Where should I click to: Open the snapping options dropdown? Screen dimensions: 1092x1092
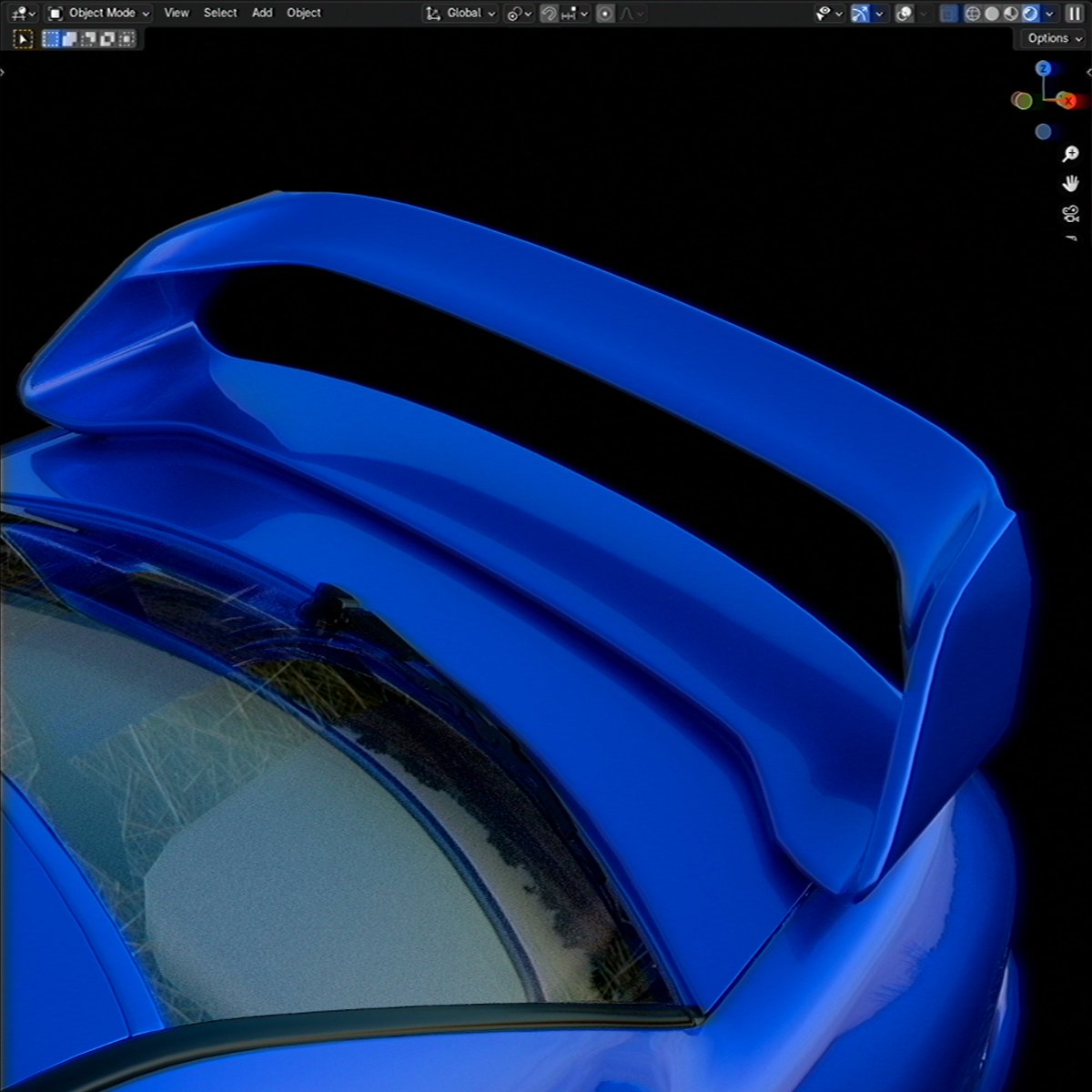(575, 14)
